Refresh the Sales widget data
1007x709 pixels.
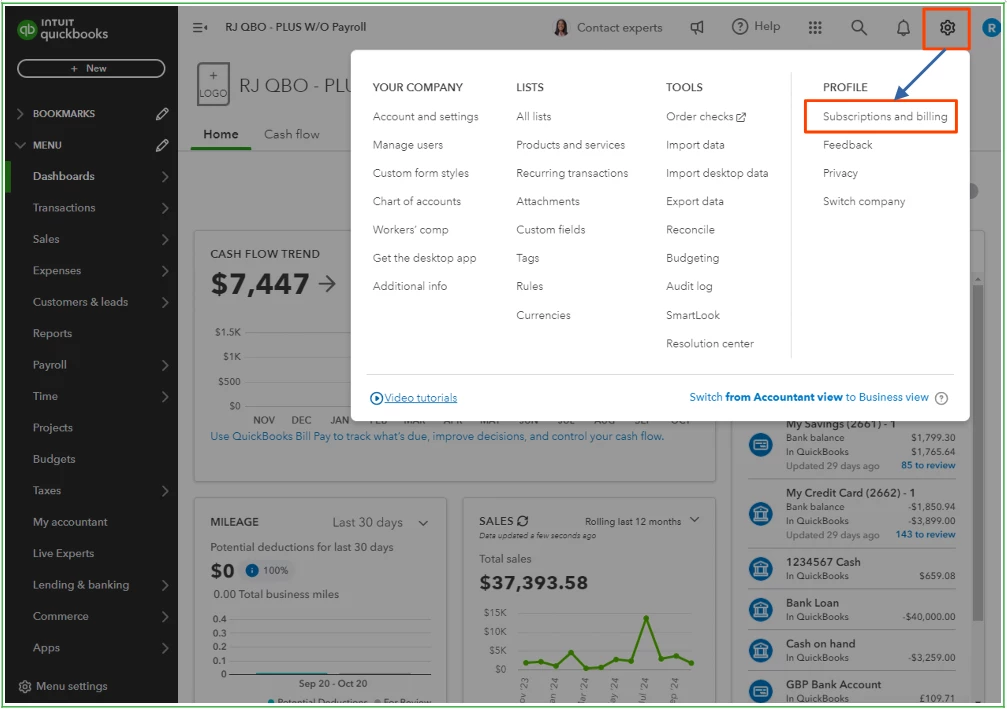click(x=523, y=521)
